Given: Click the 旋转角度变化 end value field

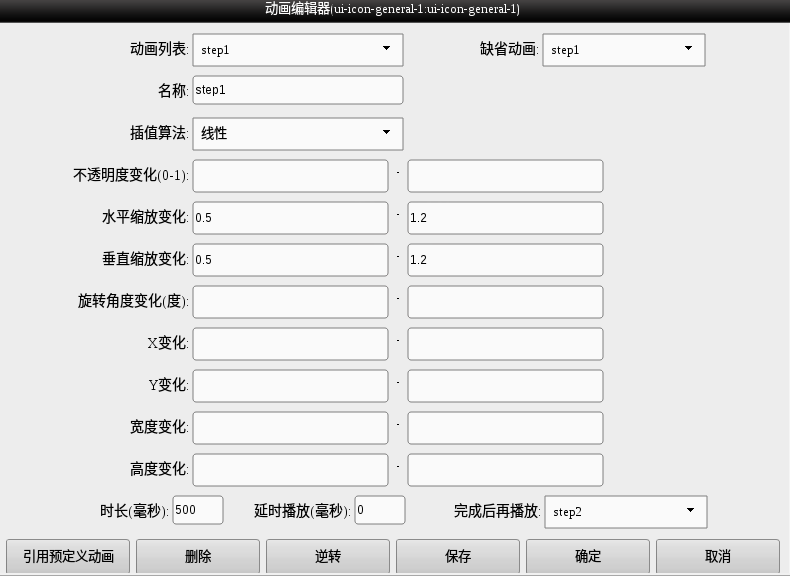Looking at the screenshot, I should [505, 302].
